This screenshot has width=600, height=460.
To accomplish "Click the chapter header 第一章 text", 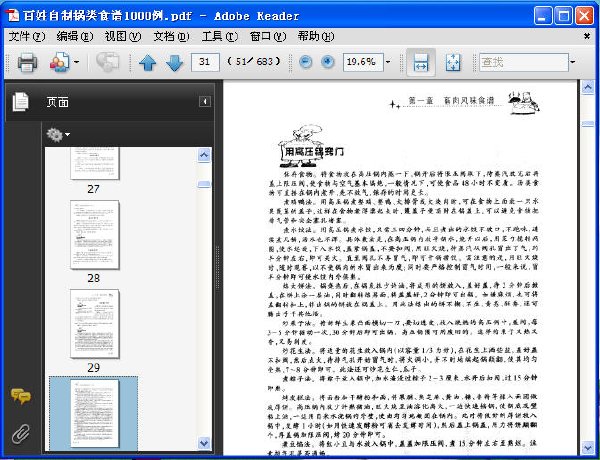I will (420, 100).
